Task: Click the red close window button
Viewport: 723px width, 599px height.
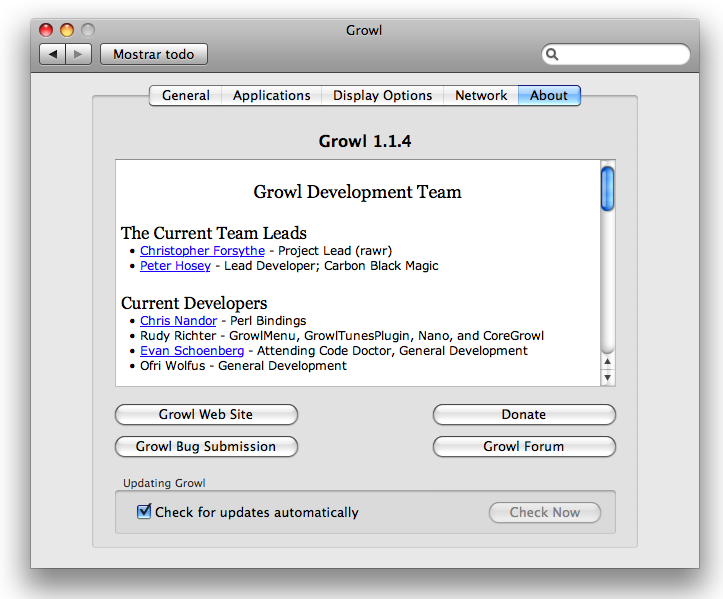Action: [x=46, y=30]
